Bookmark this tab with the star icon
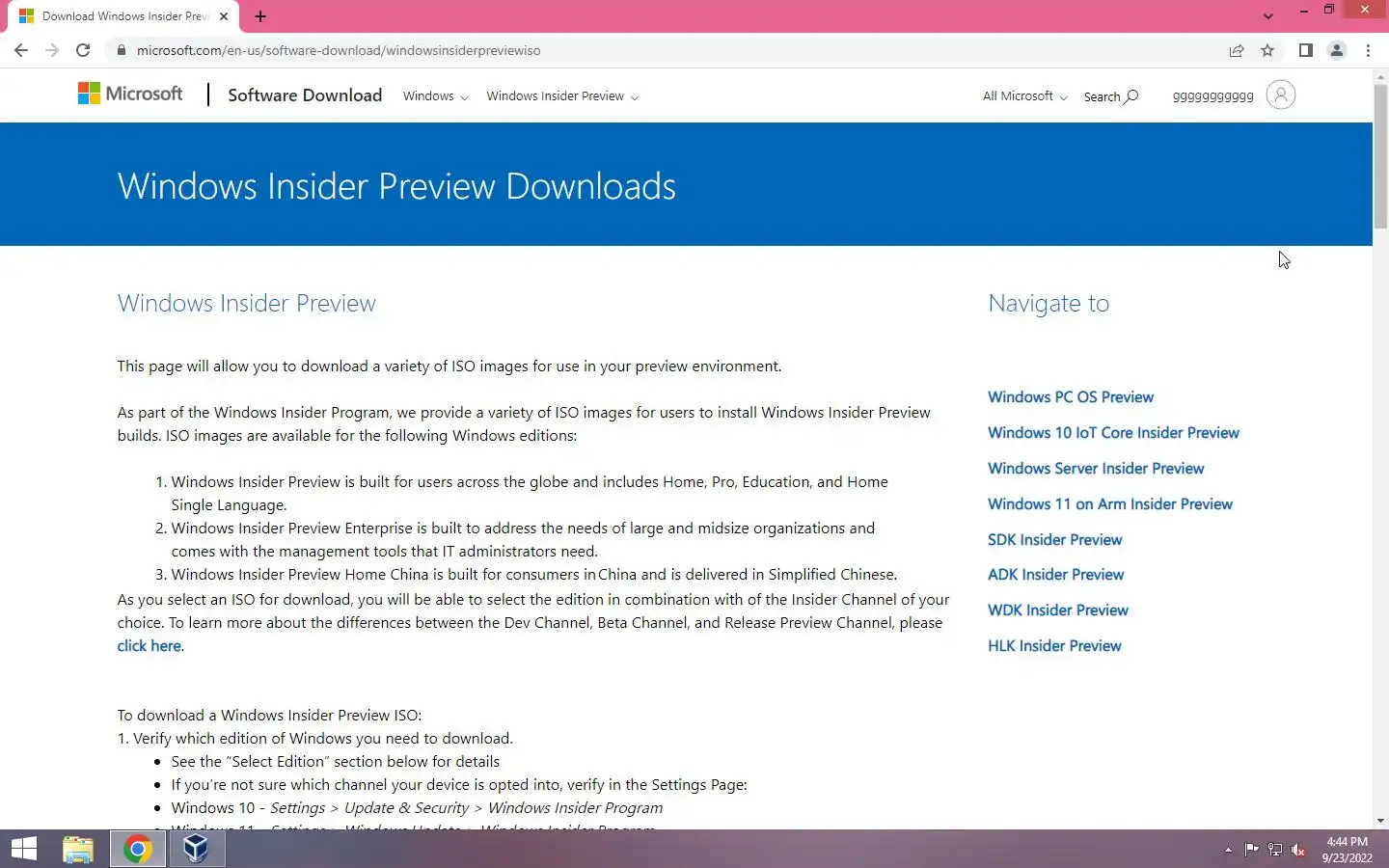1389x868 pixels. pyautogui.click(x=1267, y=50)
